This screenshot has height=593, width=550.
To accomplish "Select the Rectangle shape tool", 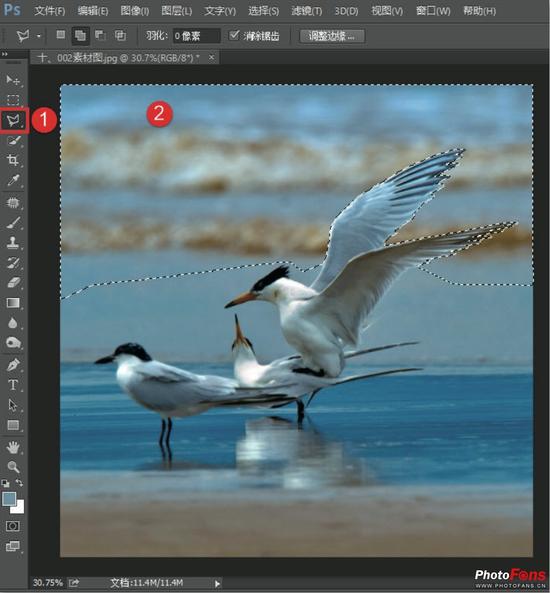I will (13, 425).
